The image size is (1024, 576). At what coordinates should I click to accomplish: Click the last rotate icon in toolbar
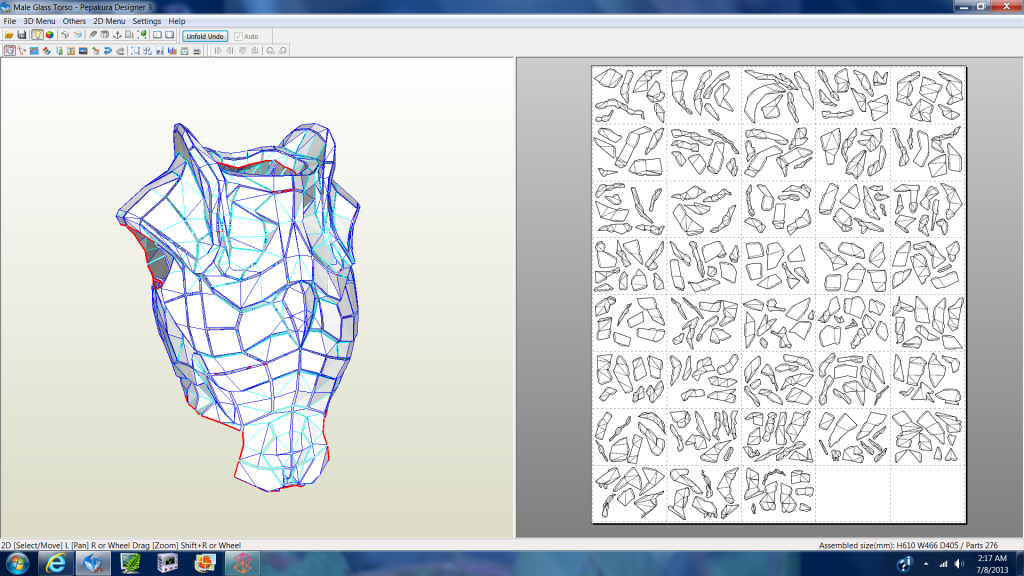click(x=283, y=50)
